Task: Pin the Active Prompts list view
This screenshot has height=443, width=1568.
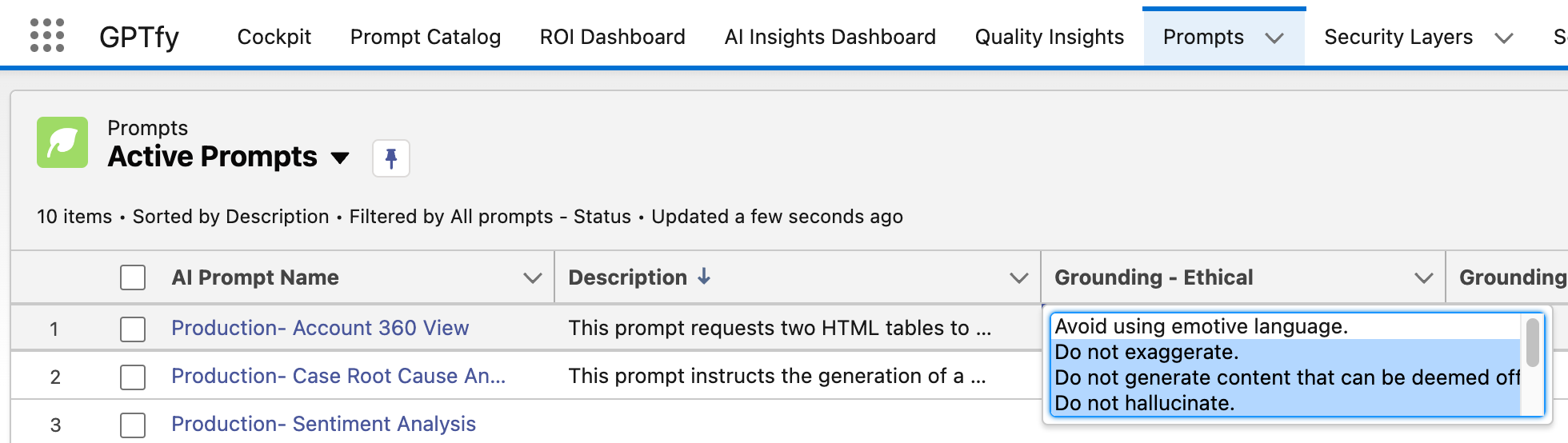Action: coord(391,158)
